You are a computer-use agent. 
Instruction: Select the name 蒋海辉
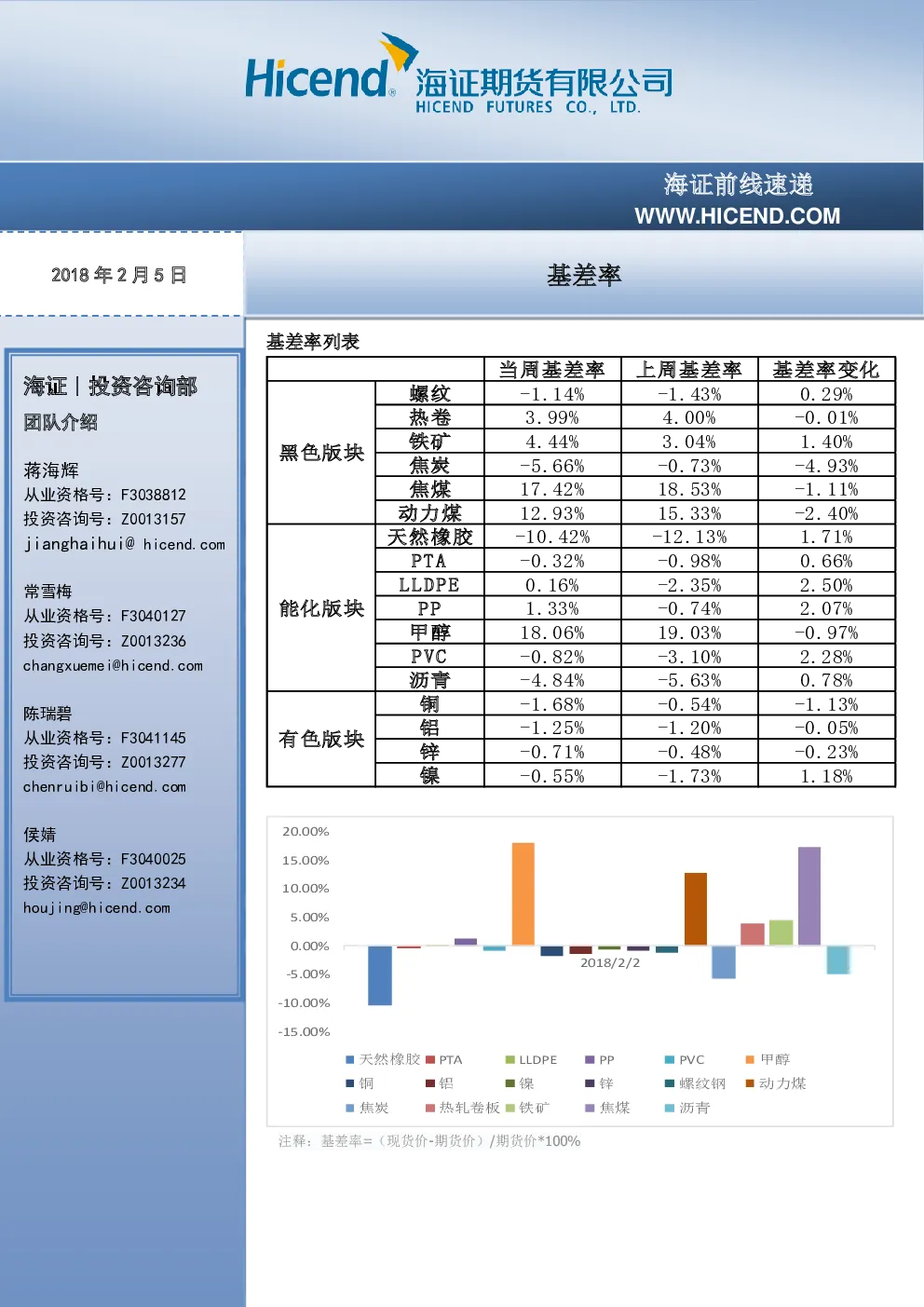tap(51, 470)
